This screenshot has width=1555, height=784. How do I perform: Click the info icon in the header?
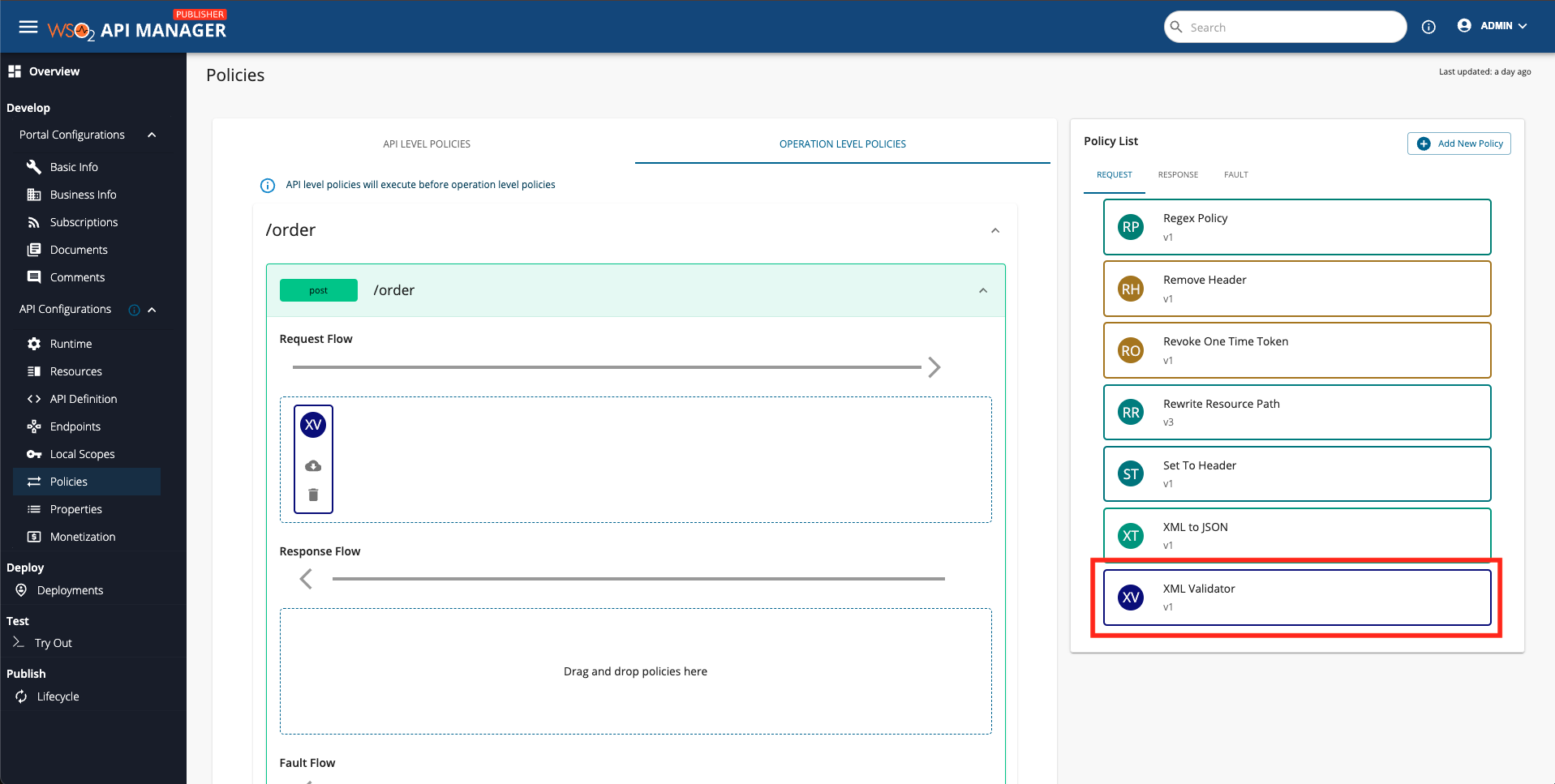(1428, 28)
